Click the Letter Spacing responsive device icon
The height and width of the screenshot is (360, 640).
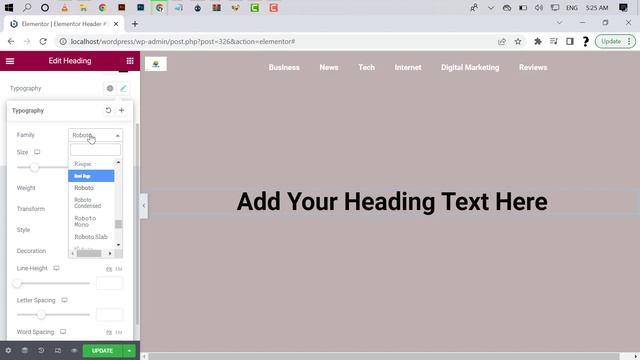tap(64, 300)
